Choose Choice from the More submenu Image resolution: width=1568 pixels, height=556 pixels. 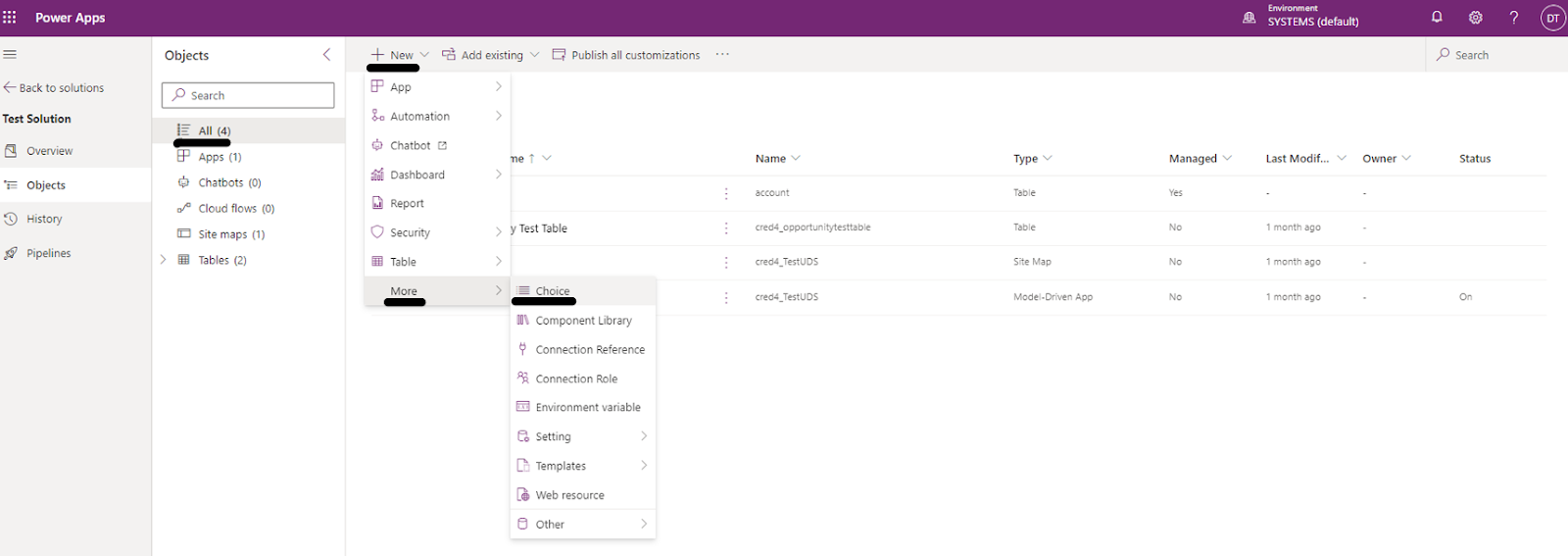click(583, 291)
